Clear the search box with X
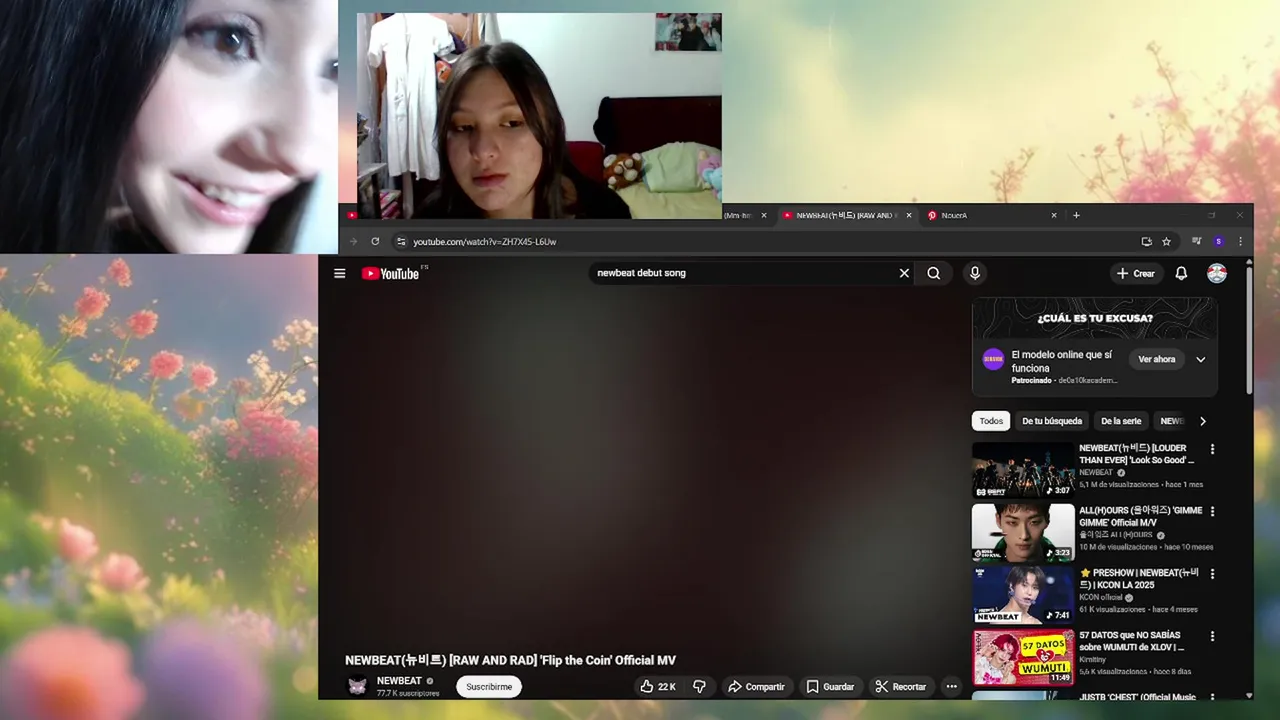The width and height of the screenshot is (1280, 720). point(904,273)
